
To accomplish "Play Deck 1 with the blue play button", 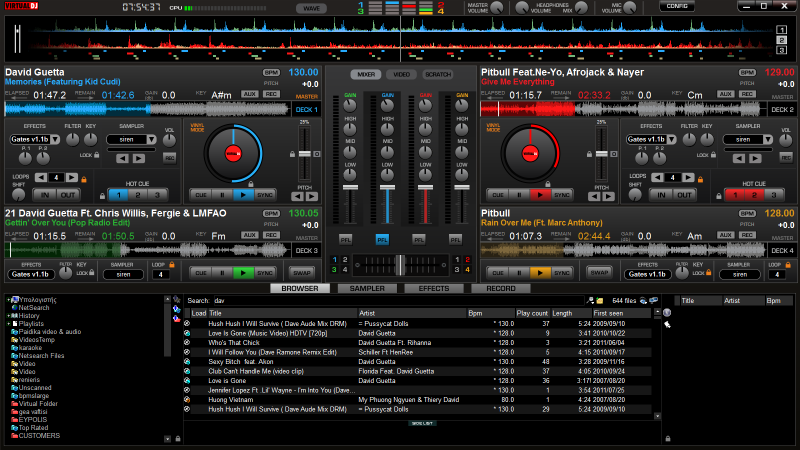I will (243, 195).
